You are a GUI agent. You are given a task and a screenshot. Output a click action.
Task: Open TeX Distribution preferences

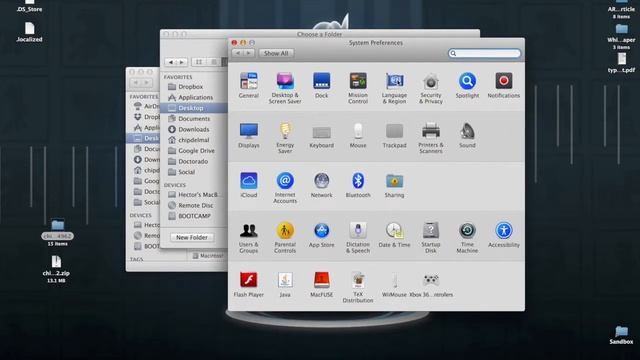coord(358,287)
